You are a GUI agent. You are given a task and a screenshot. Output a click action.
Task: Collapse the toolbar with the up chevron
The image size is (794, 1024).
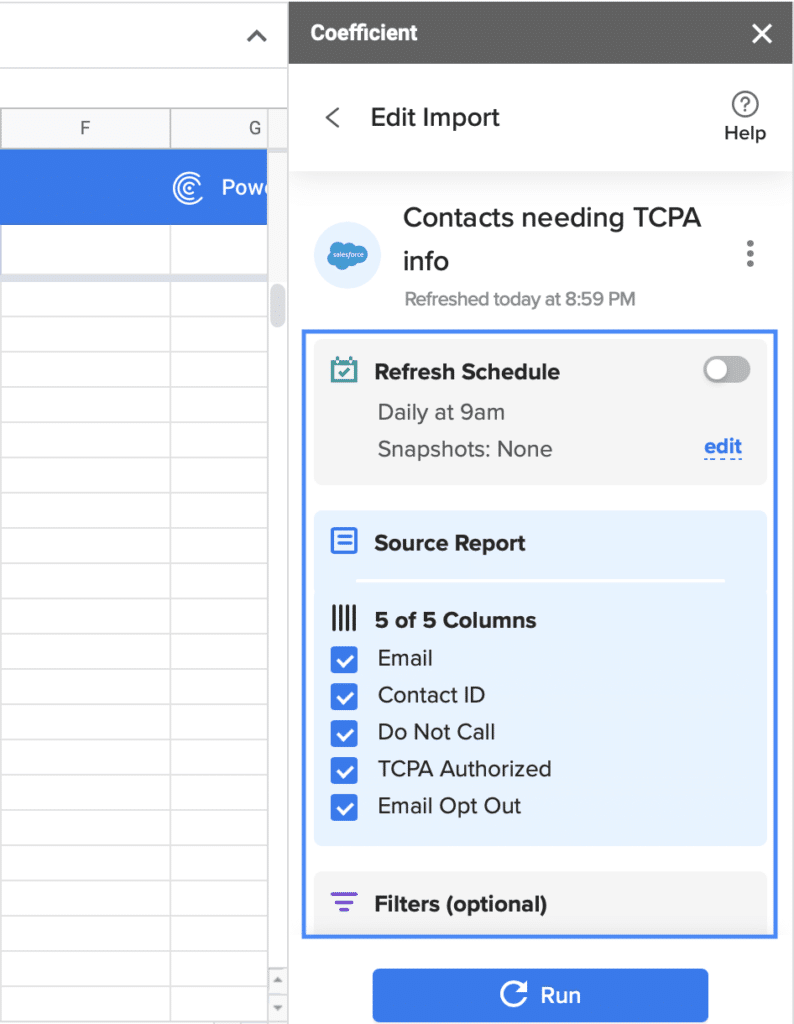click(x=257, y=37)
